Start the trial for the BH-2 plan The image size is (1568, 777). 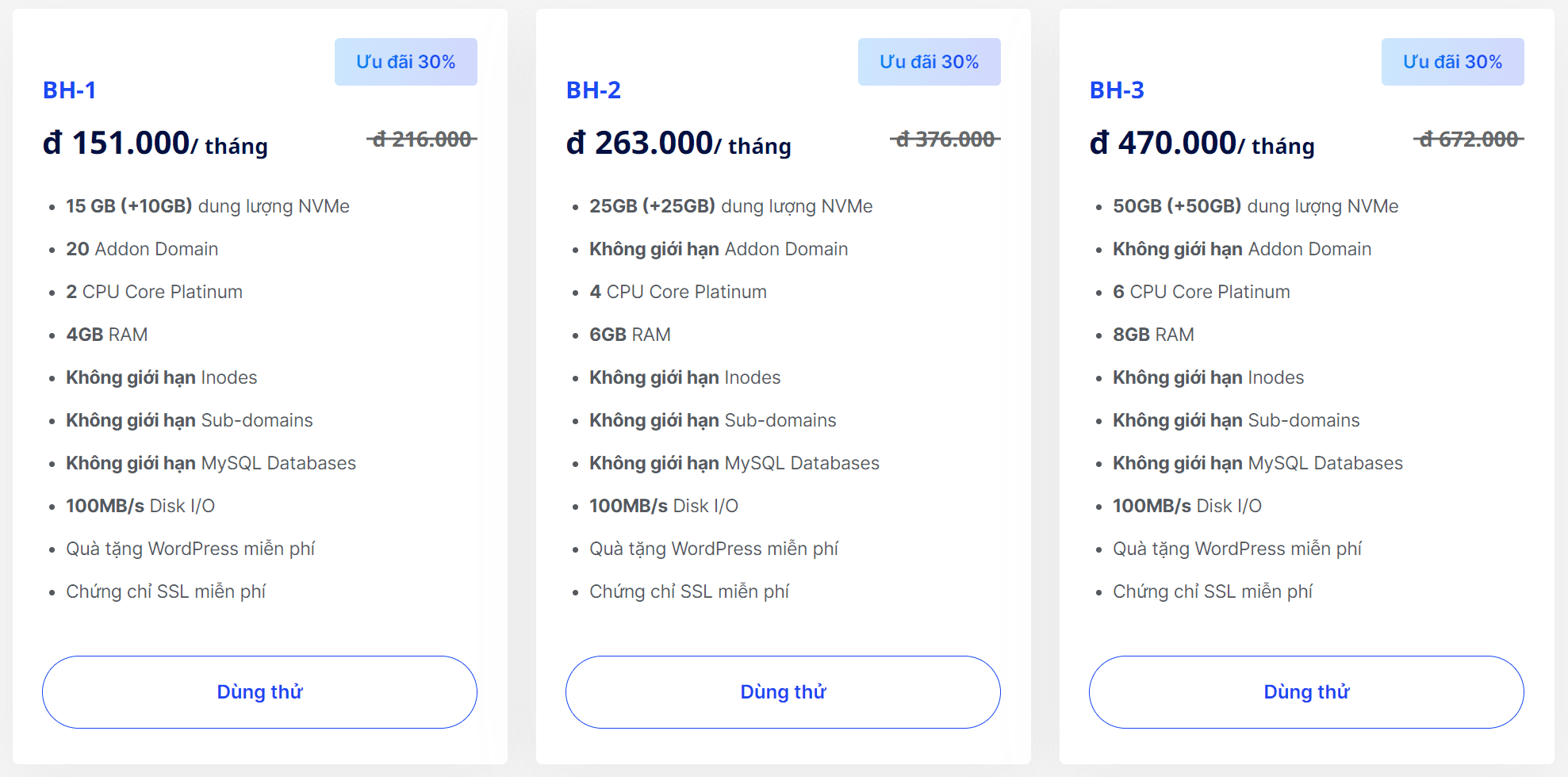point(783,692)
